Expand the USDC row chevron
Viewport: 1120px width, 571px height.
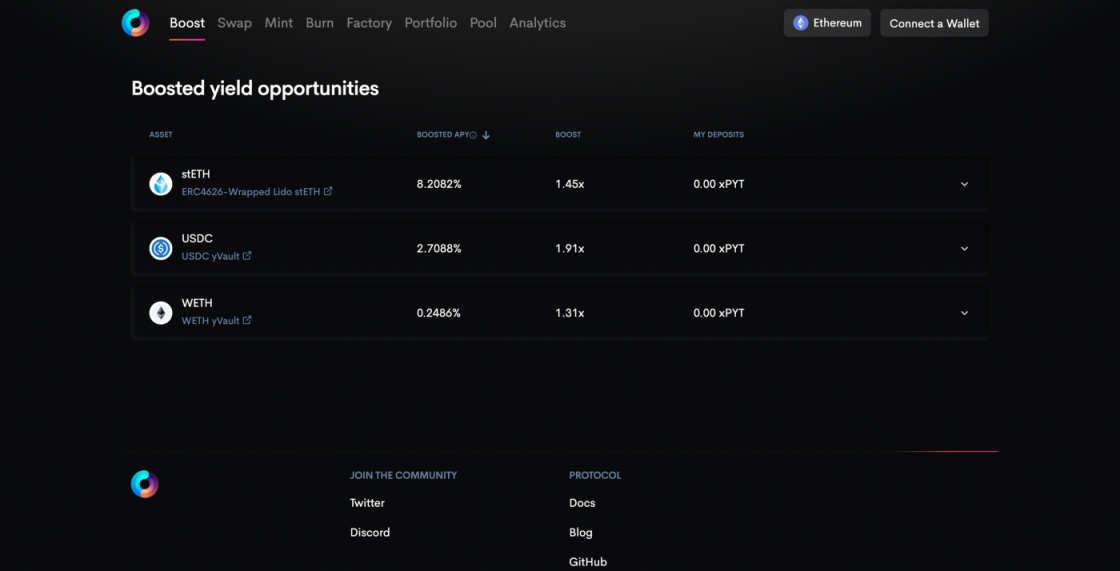click(964, 248)
